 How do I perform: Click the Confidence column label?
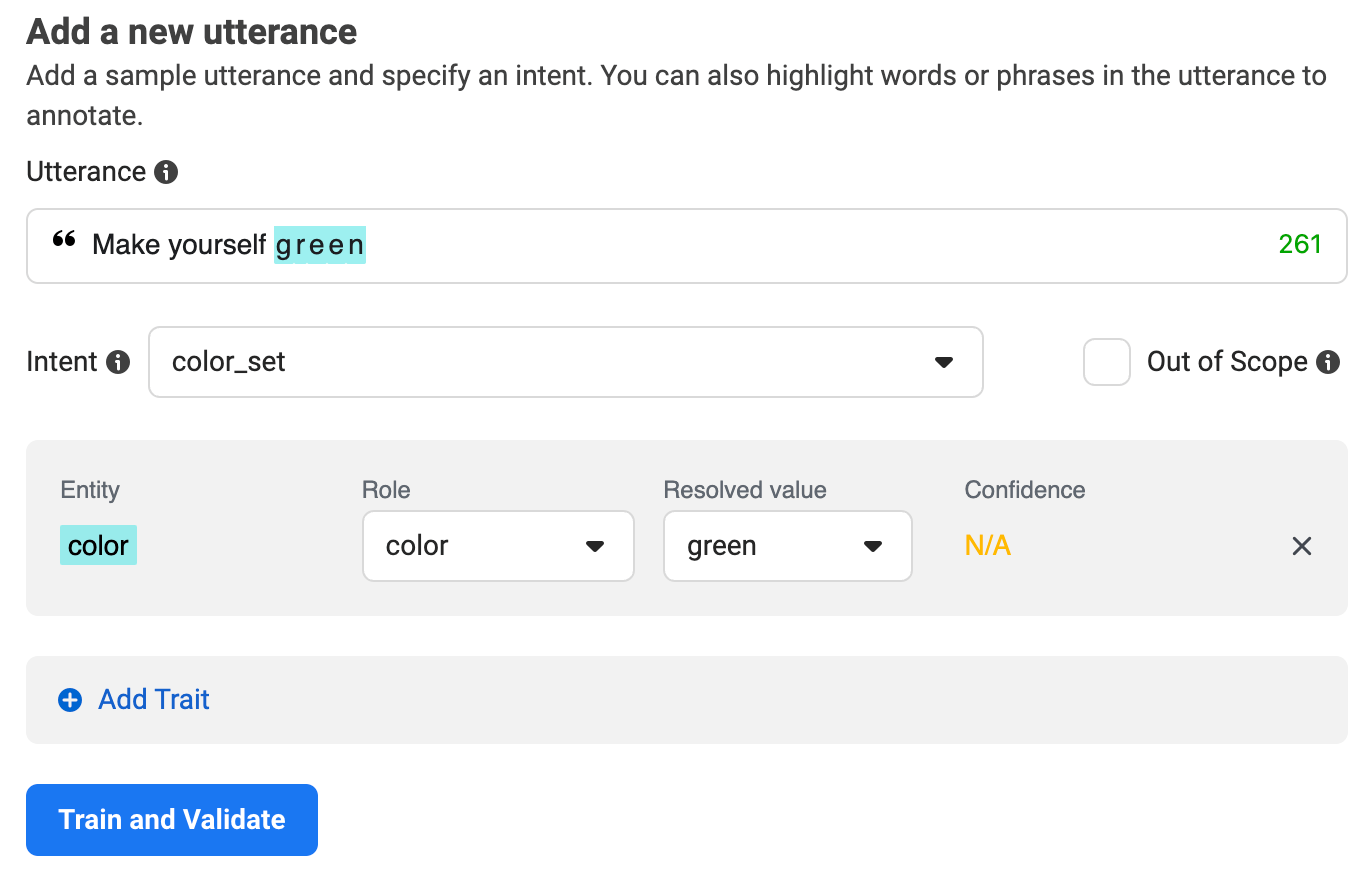1025,490
